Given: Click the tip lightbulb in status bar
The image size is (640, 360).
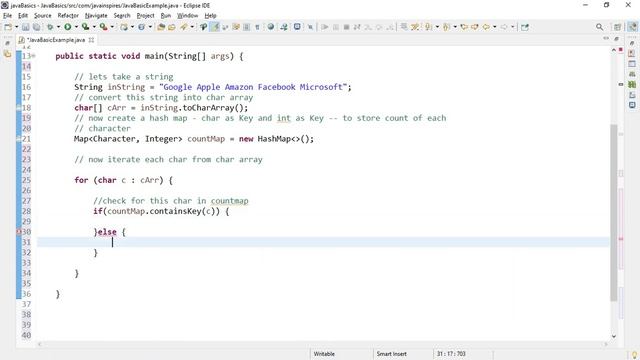Looking at the screenshot, I should point(634,355).
